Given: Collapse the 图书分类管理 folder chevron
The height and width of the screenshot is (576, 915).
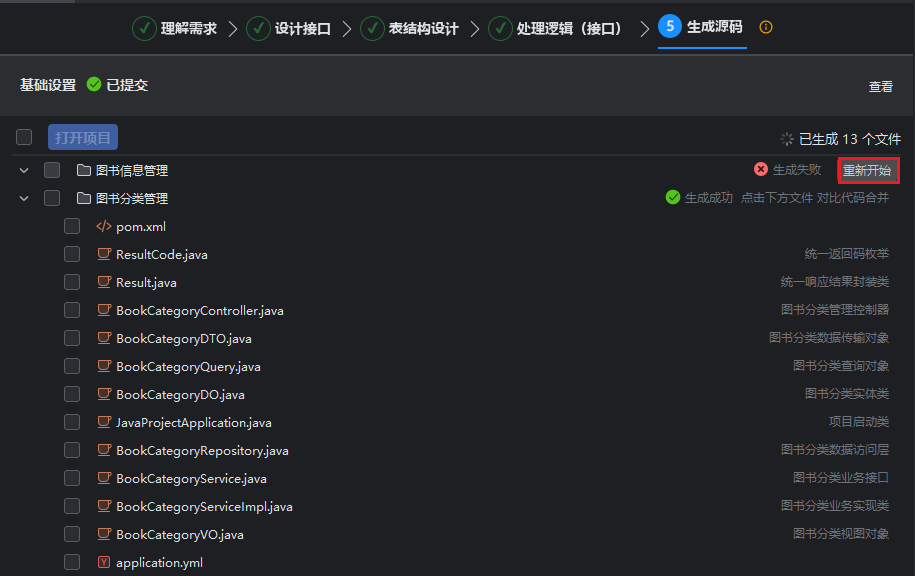Looking at the screenshot, I should point(24,199).
